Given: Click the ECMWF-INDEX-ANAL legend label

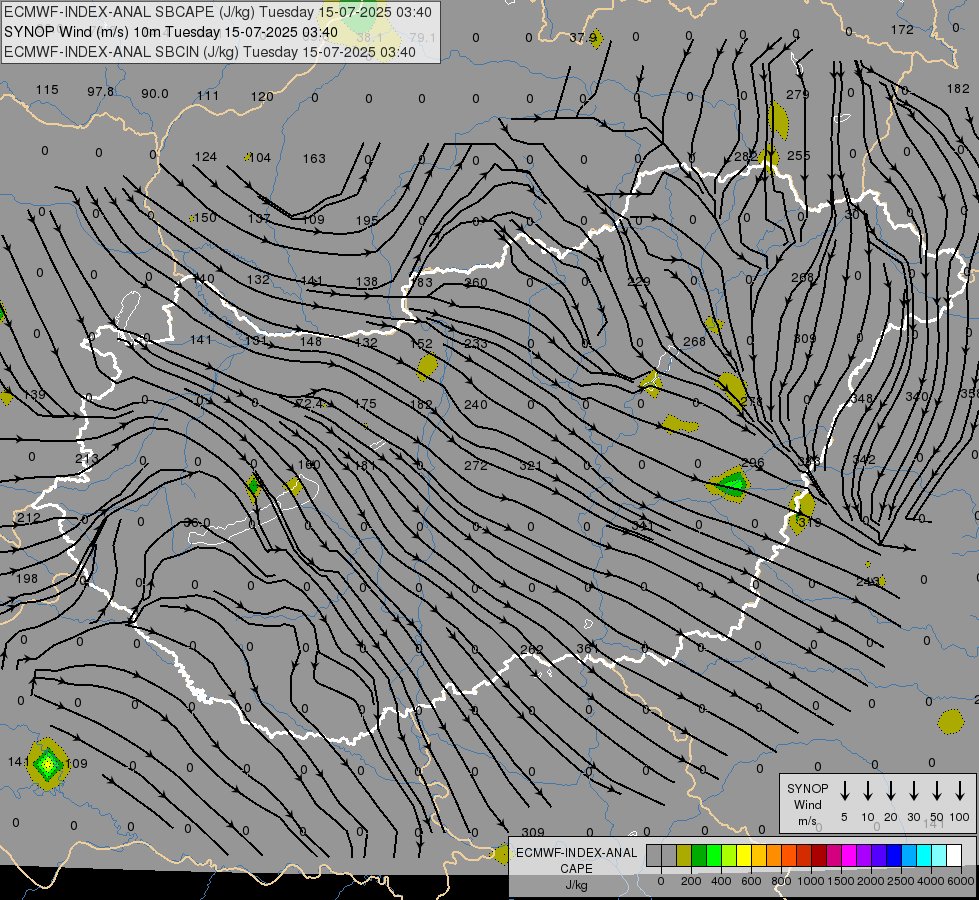Looking at the screenshot, I should pos(576,853).
